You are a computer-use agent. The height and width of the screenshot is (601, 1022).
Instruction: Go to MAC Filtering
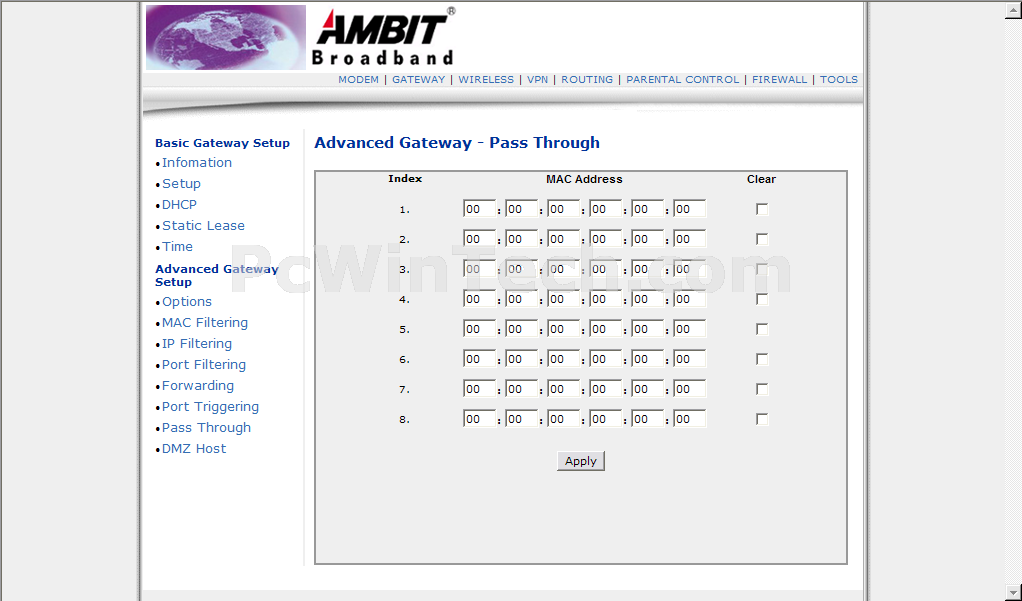(205, 323)
